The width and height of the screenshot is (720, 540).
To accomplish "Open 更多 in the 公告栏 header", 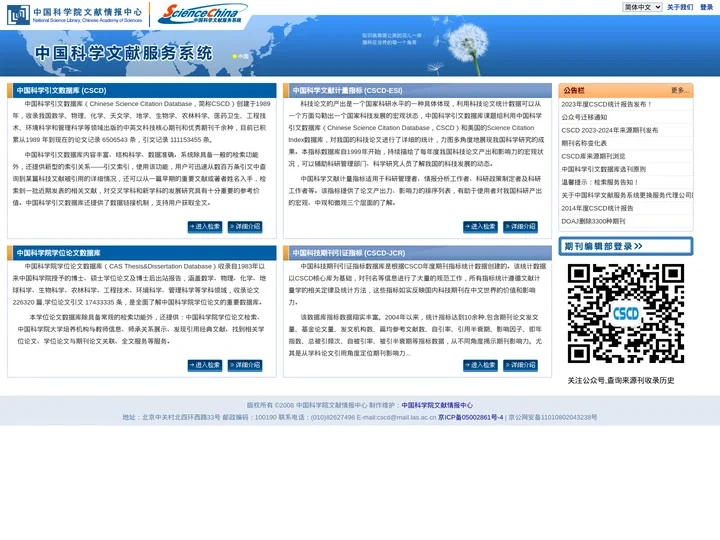I will pos(680,90).
